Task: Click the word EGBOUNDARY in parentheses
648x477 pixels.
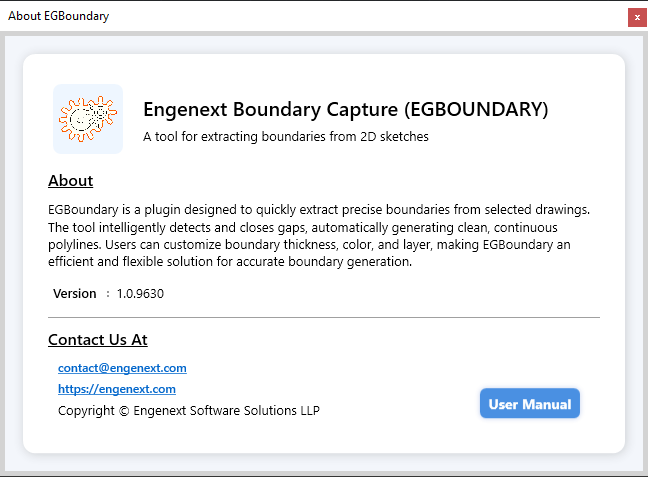Action: coord(476,110)
